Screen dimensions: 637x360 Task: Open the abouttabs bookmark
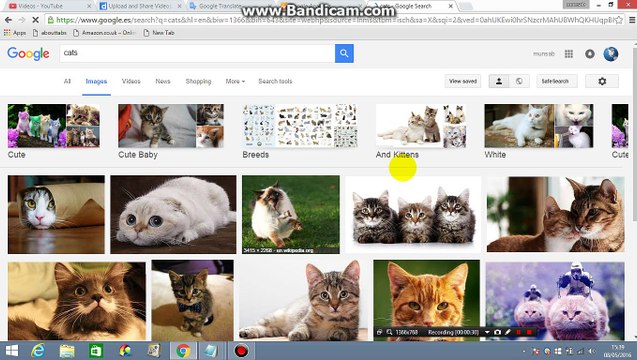point(50,33)
